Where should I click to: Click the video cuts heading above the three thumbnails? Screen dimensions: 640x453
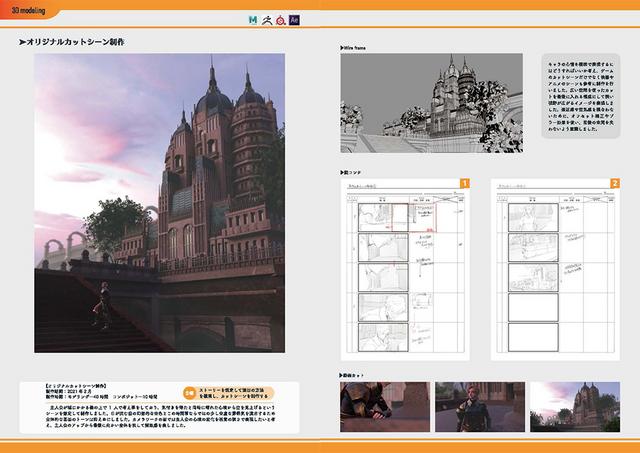(x=352, y=375)
